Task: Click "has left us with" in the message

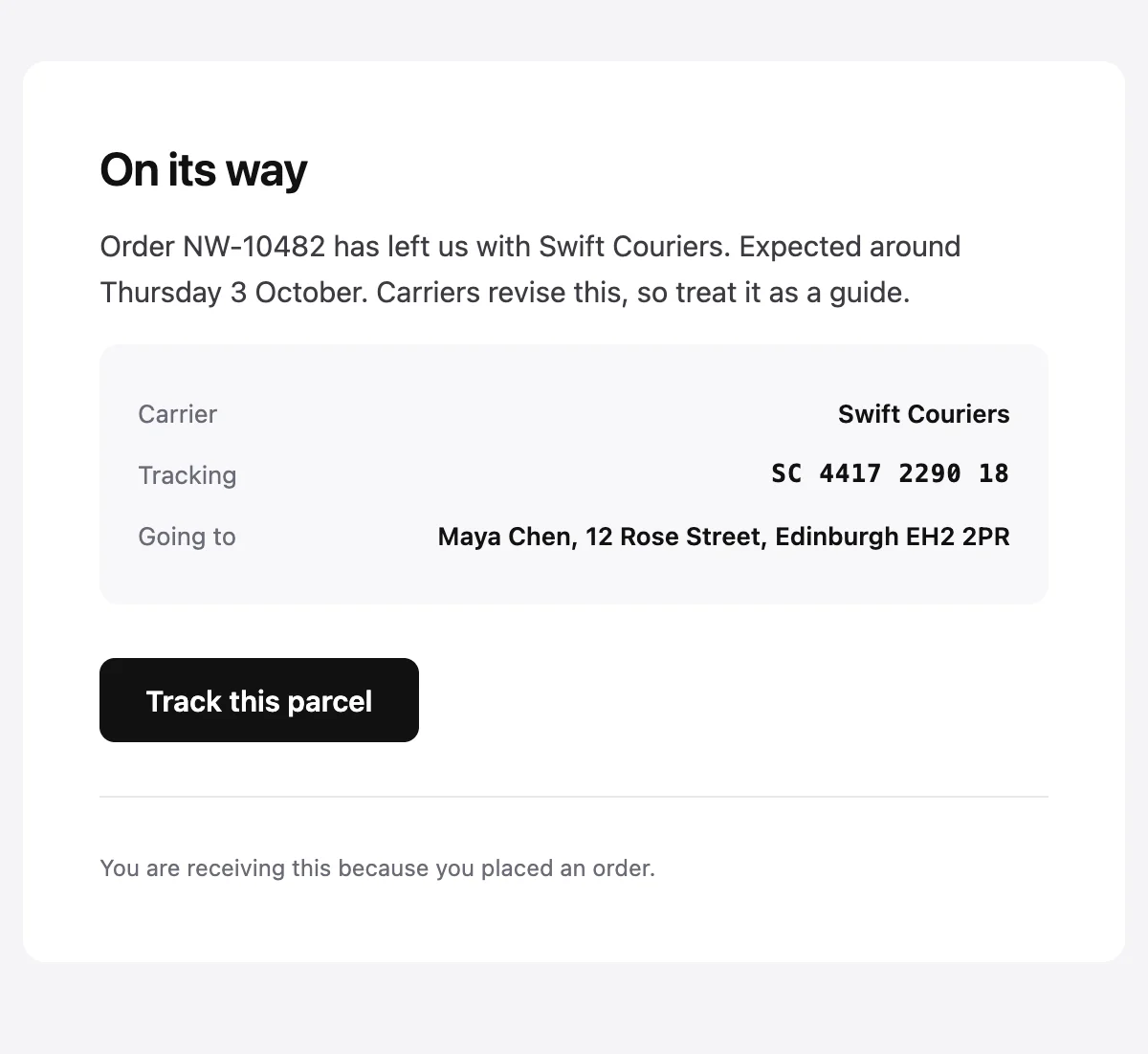Action: pos(432,247)
